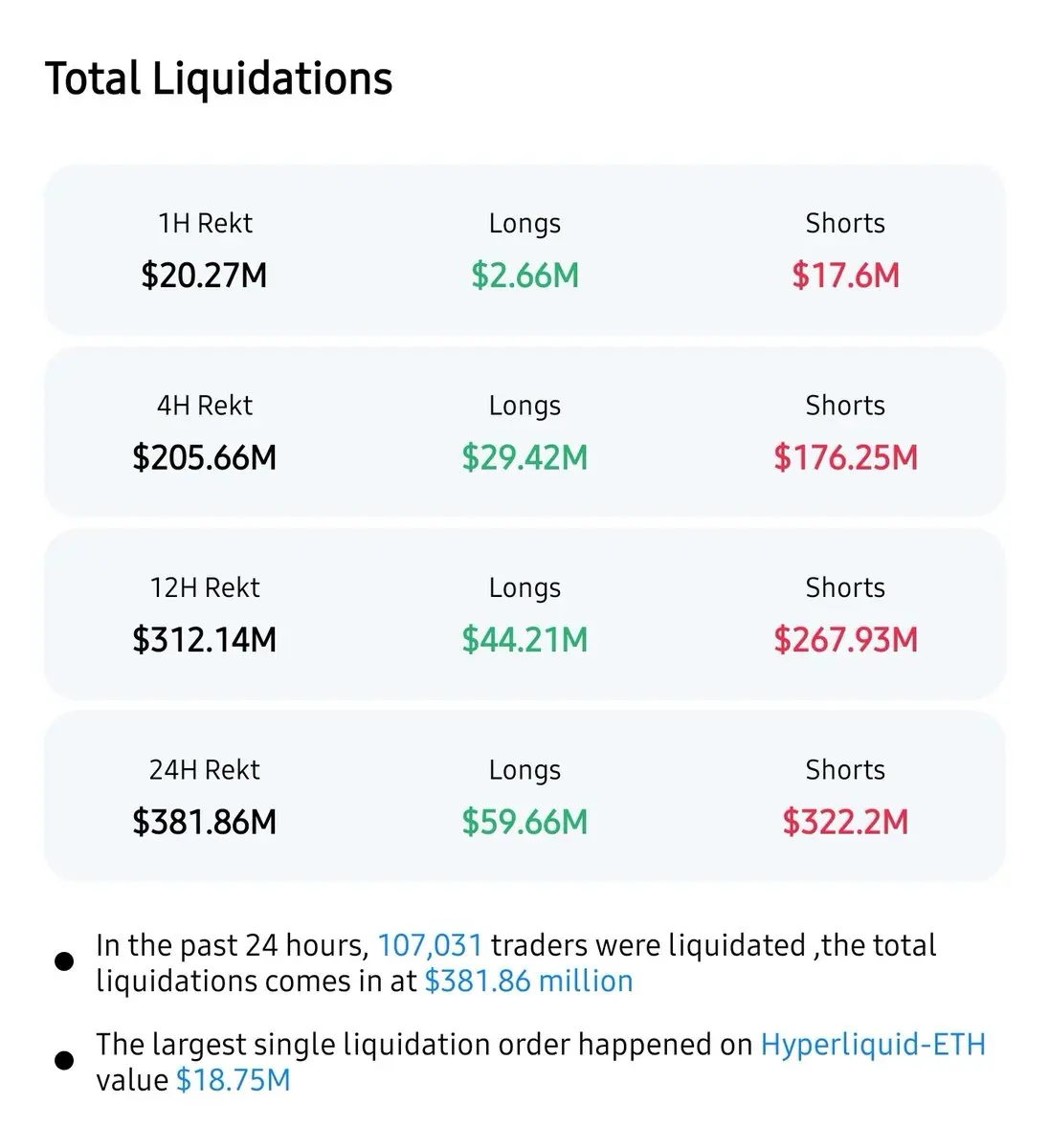Click the $381.86 million link
Image resolution: width=1049 pixels, height=1148 pixels.
[x=528, y=981]
